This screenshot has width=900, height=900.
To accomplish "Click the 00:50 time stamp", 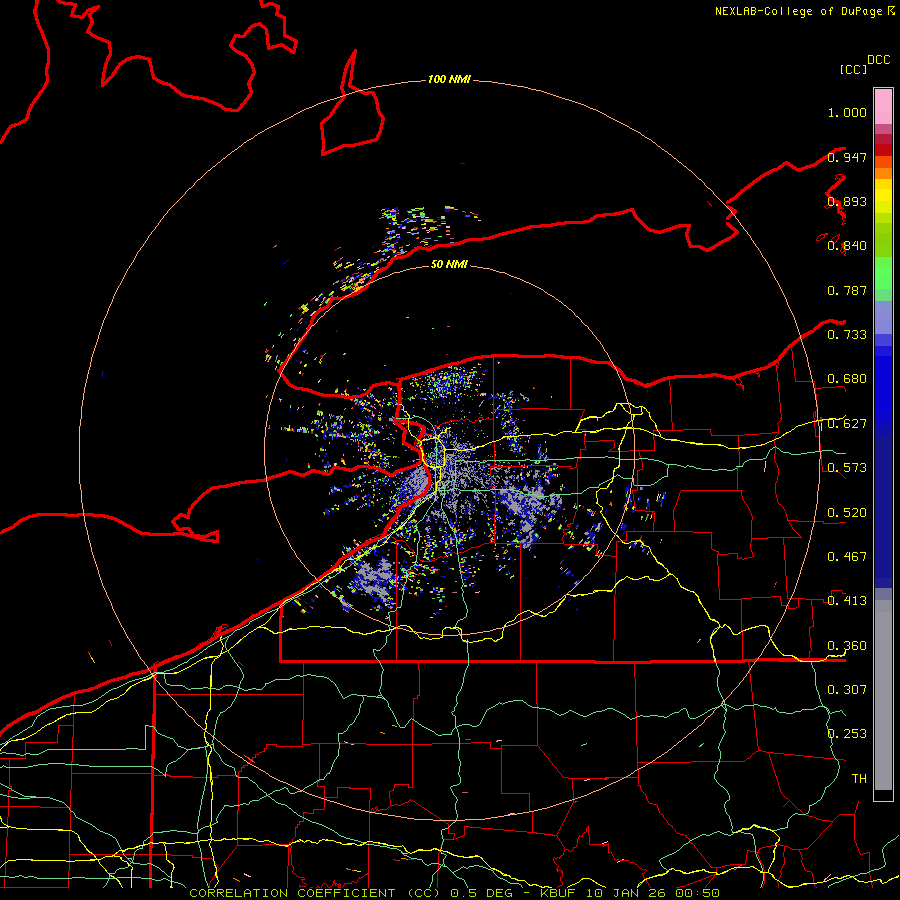I will pyautogui.click(x=697, y=893).
